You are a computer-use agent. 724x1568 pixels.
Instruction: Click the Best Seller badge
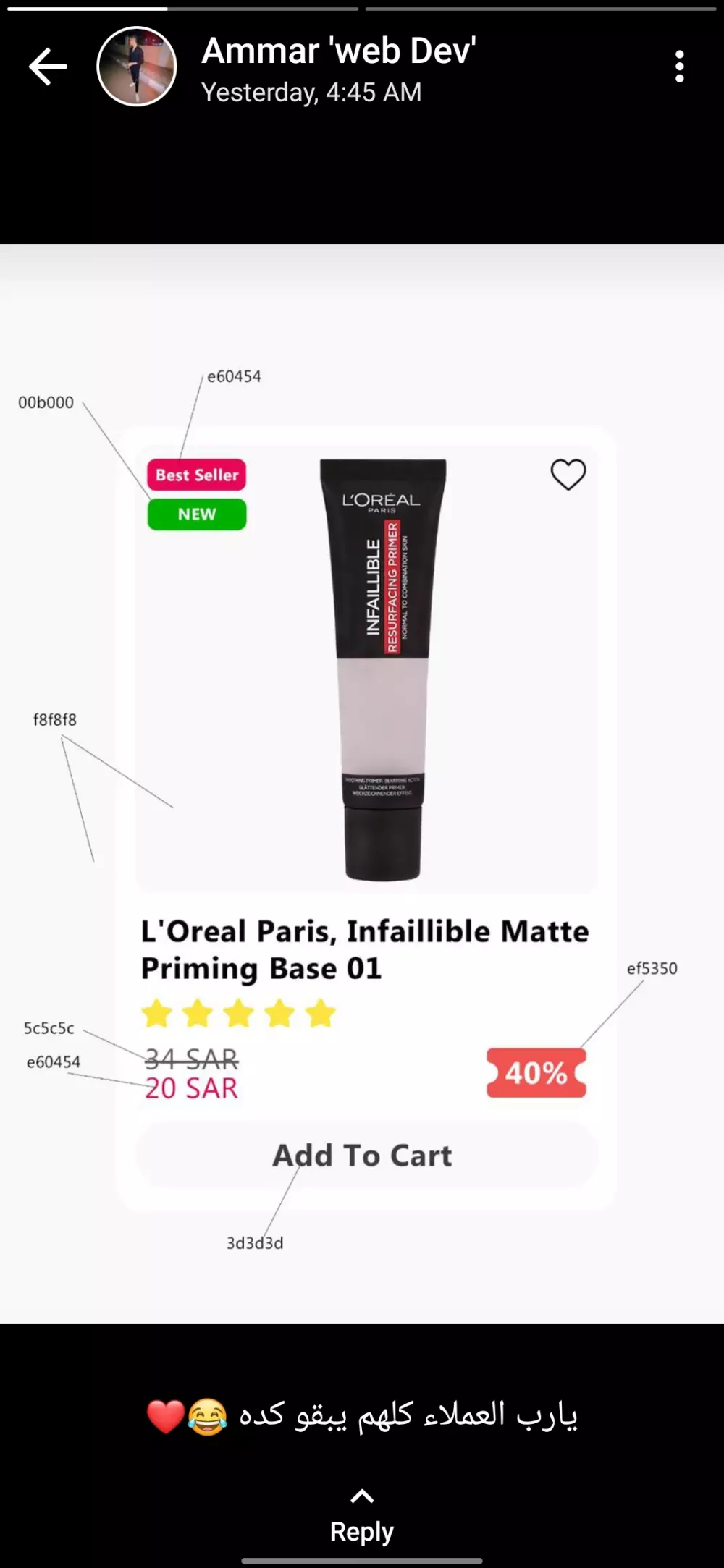tap(197, 475)
